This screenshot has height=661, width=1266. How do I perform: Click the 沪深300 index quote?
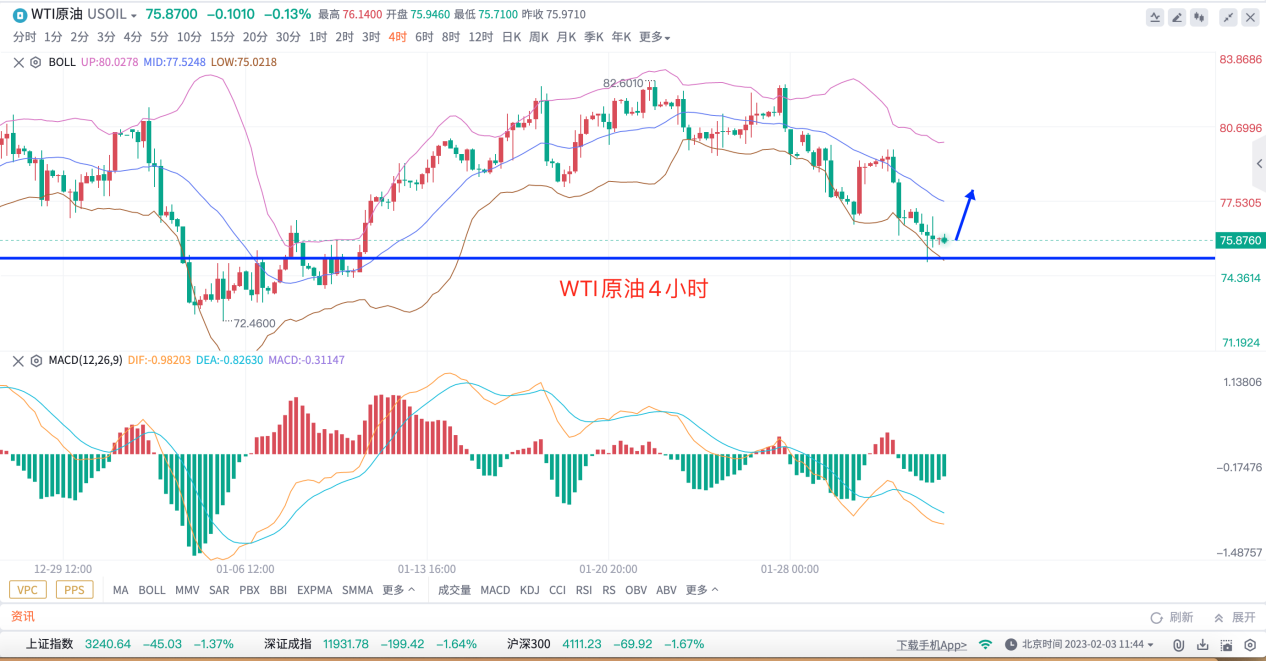click(x=606, y=644)
